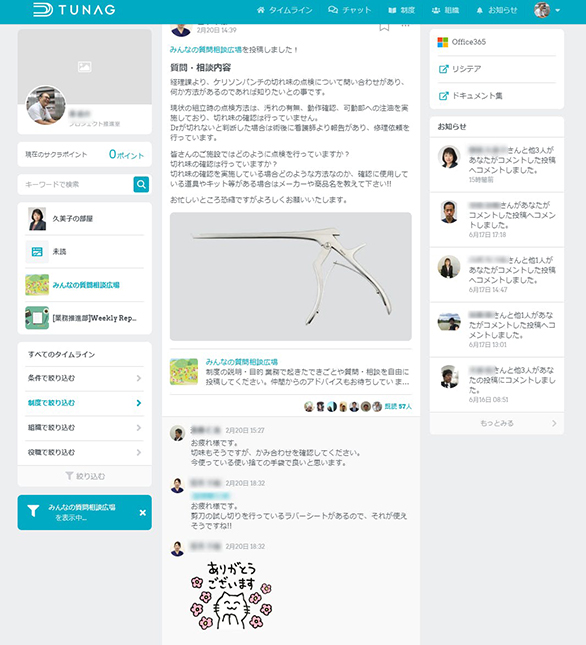
Task: Click the 未読 icon
Action: pyautogui.click(x=37, y=252)
